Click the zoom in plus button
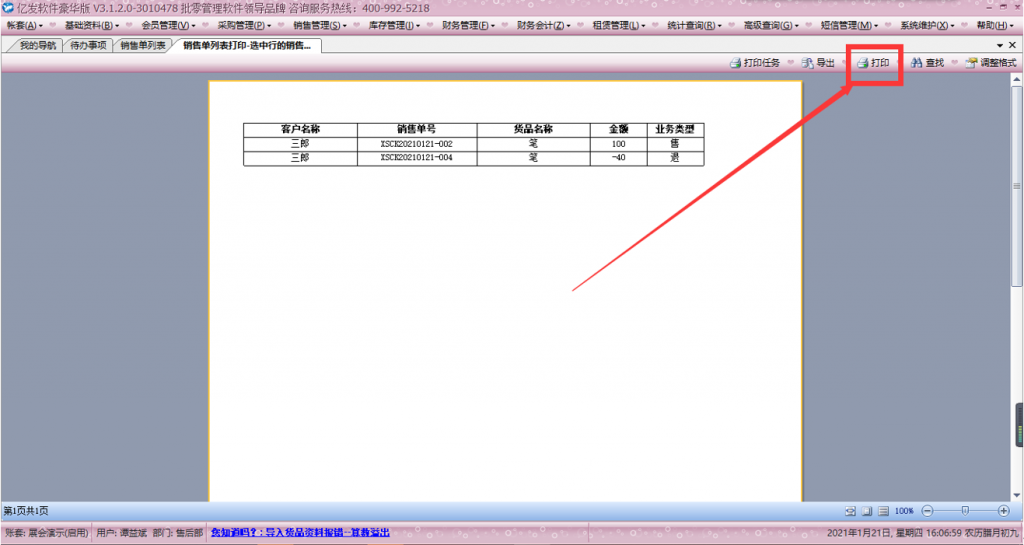The height and width of the screenshot is (545, 1024). click(x=1004, y=511)
